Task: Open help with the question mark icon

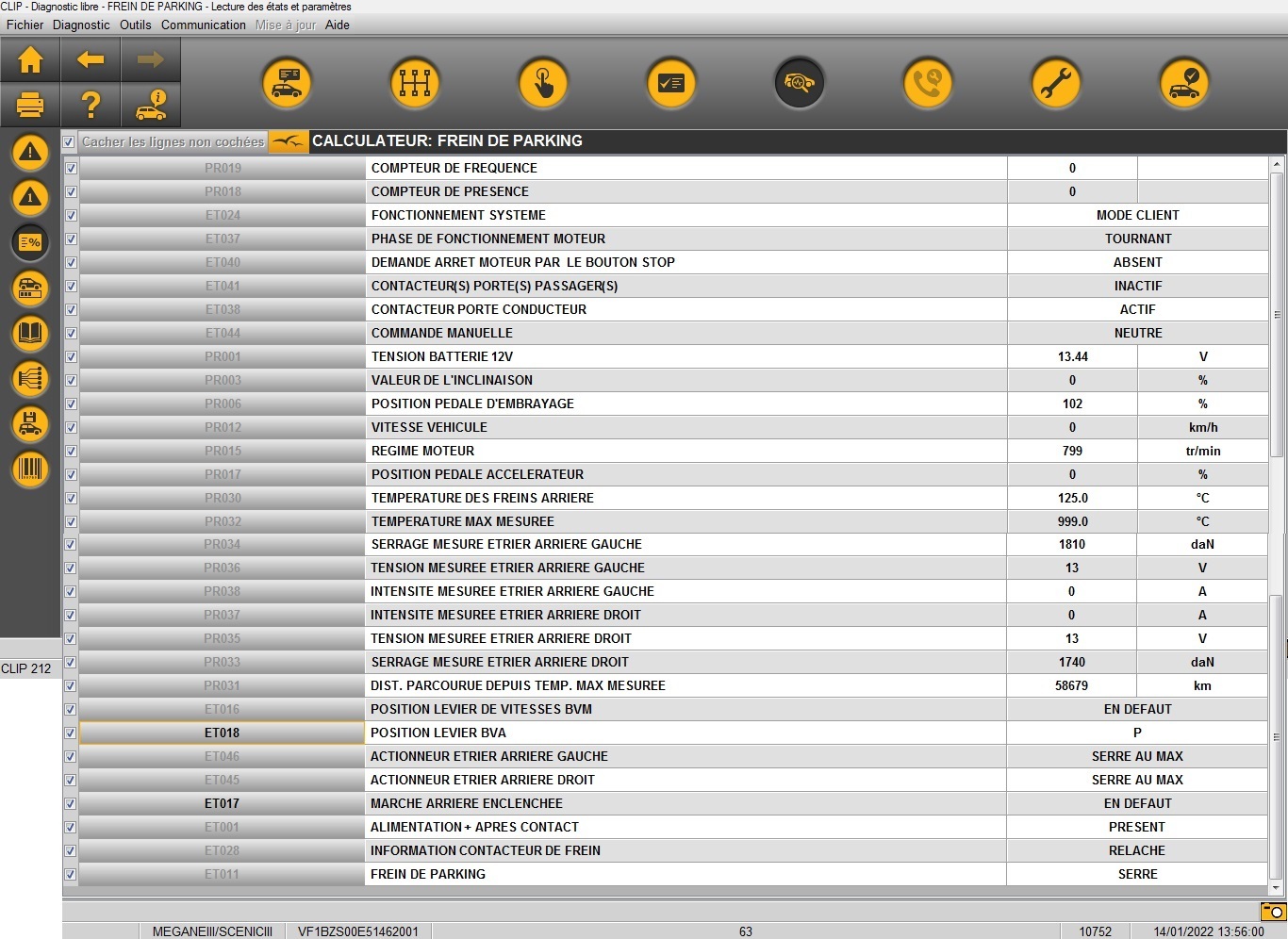Action: 91,105
